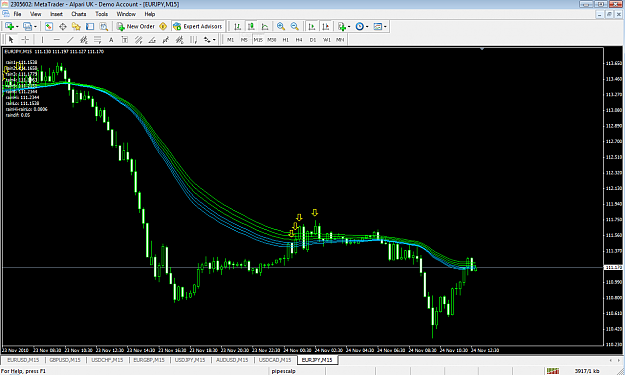Select the vertical line tool
625x375 pixels.
pyautogui.click(x=42, y=39)
